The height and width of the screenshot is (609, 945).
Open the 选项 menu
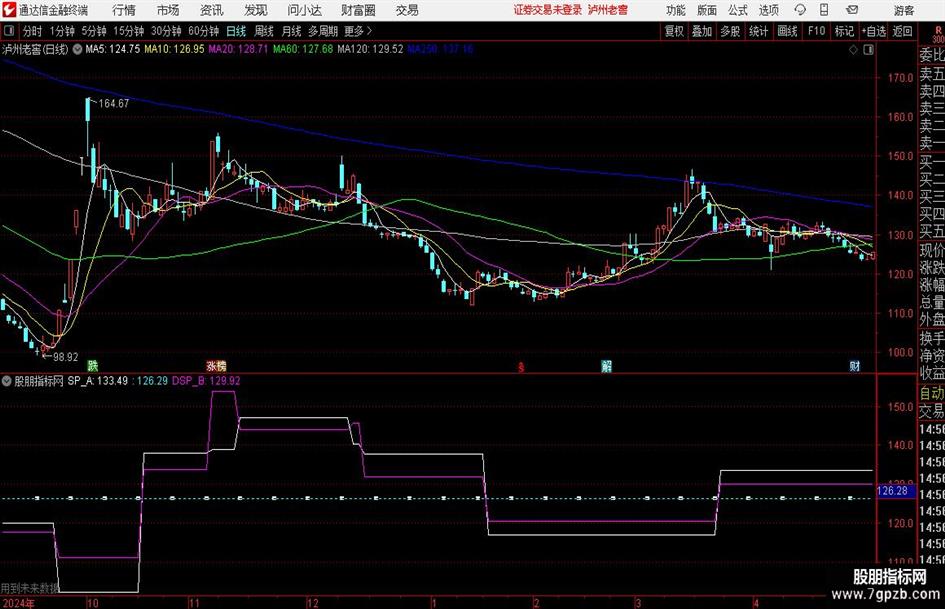pos(769,10)
